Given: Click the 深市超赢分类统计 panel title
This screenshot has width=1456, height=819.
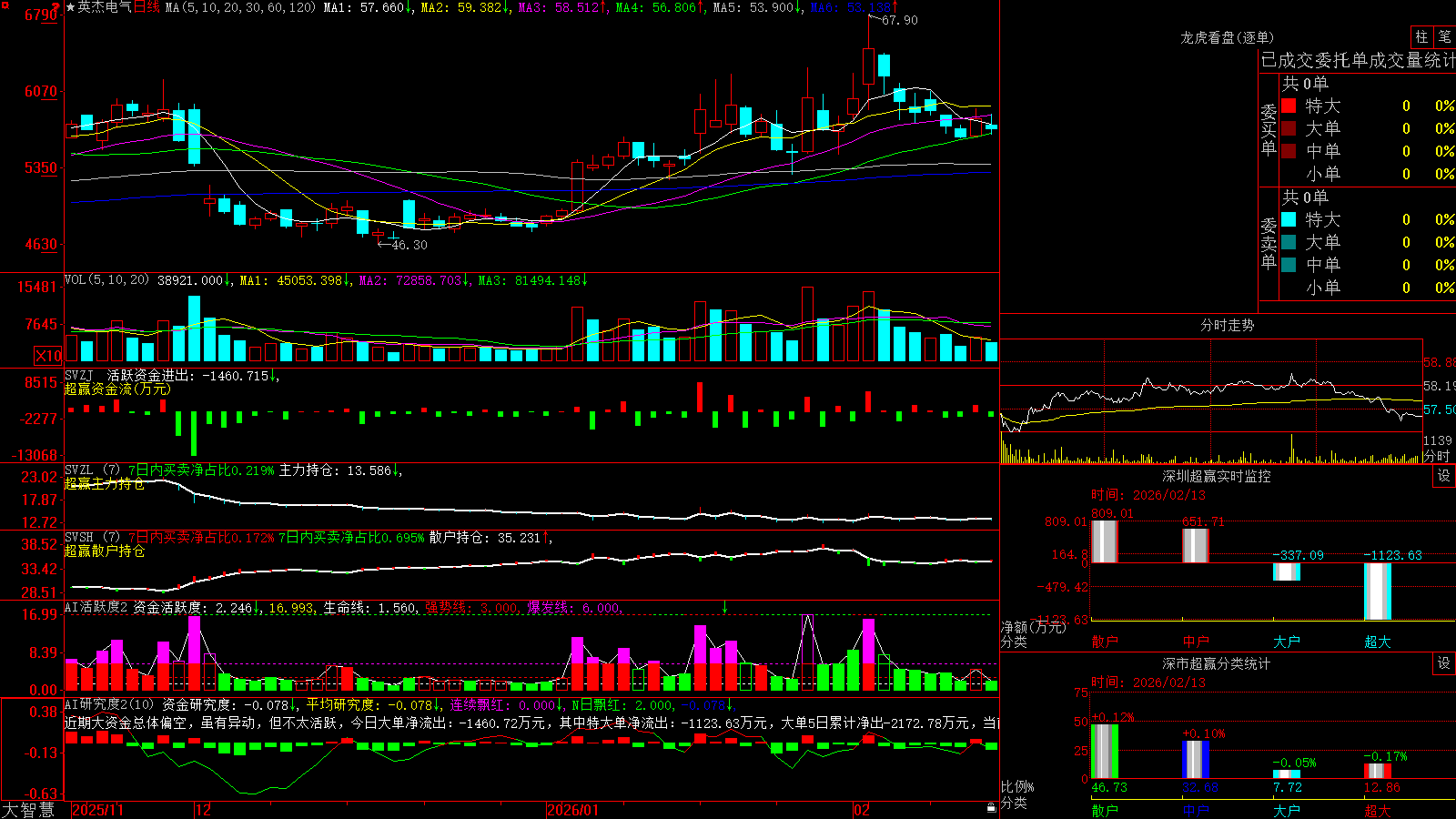Looking at the screenshot, I should (x=1217, y=663).
